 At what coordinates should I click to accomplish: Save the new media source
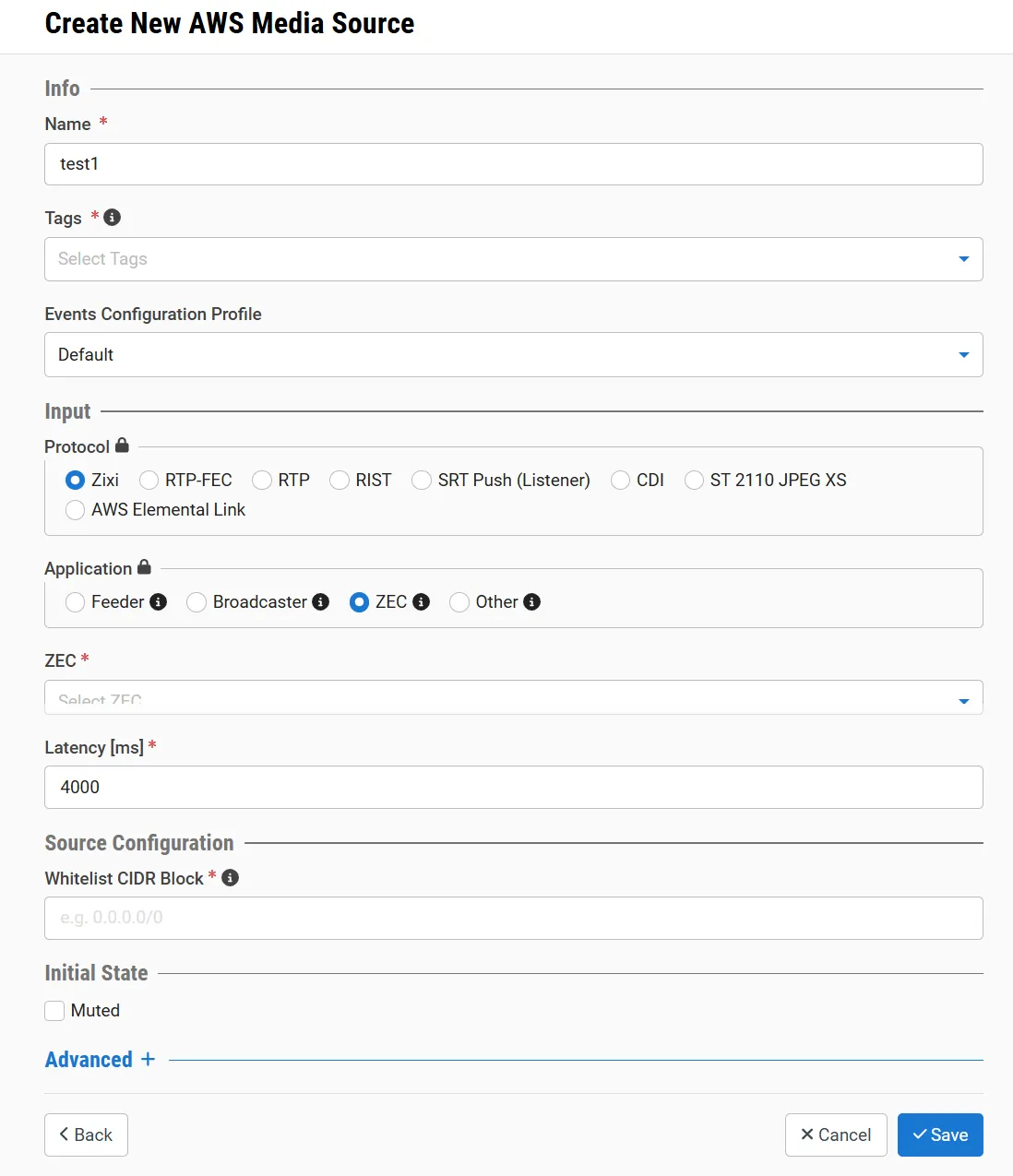(x=940, y=1134)
